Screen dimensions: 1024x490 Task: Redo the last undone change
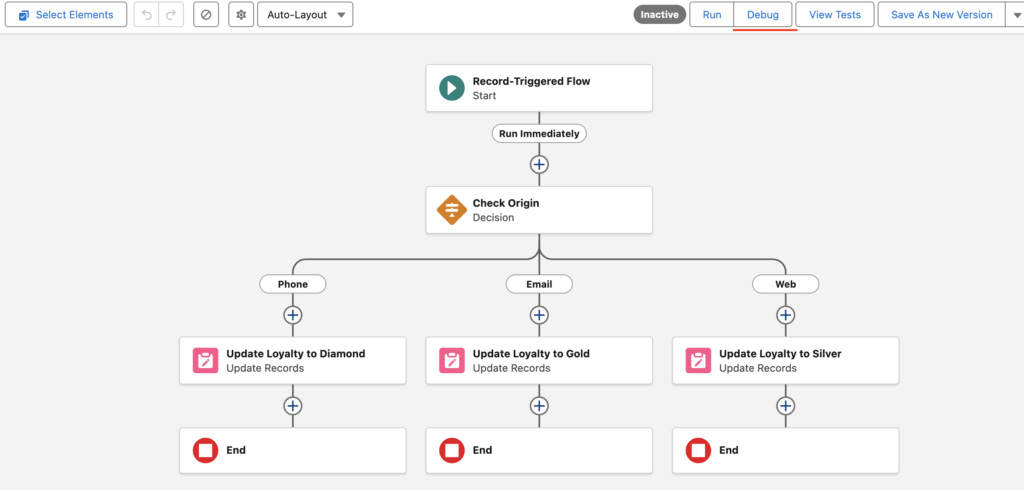coord(171,14)
